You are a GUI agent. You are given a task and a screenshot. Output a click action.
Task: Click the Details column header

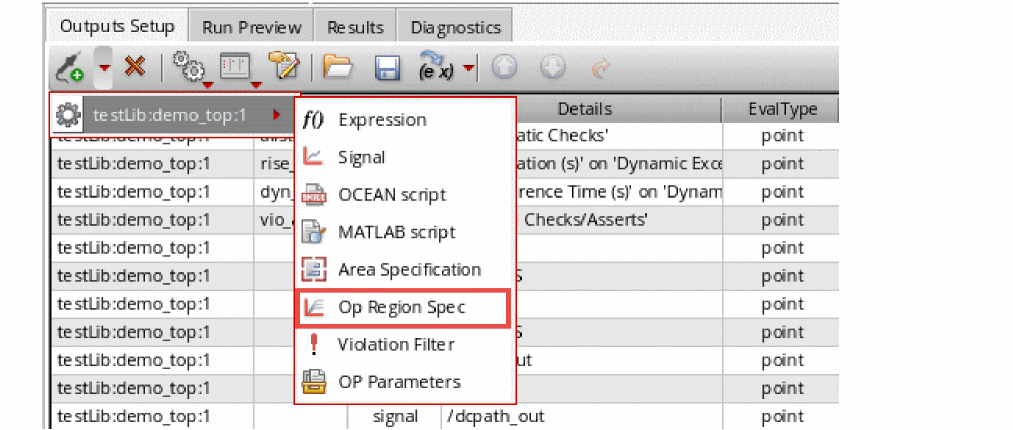(585, 109)
